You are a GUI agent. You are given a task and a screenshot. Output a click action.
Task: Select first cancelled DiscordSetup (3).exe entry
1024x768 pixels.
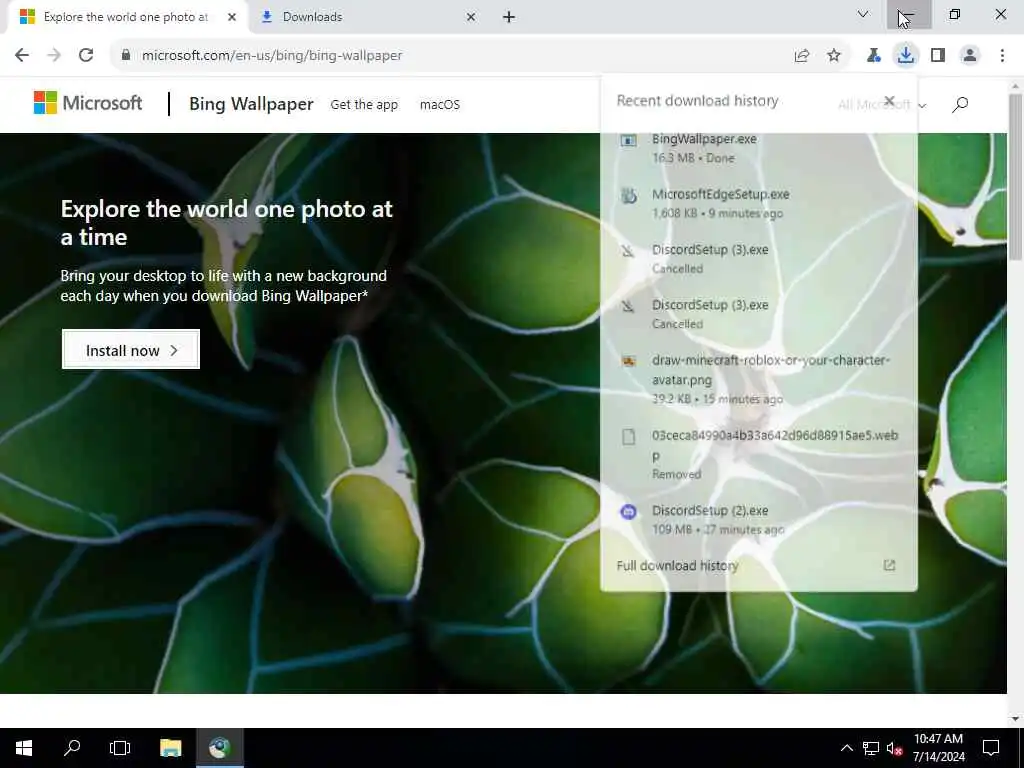coord(759,259)
